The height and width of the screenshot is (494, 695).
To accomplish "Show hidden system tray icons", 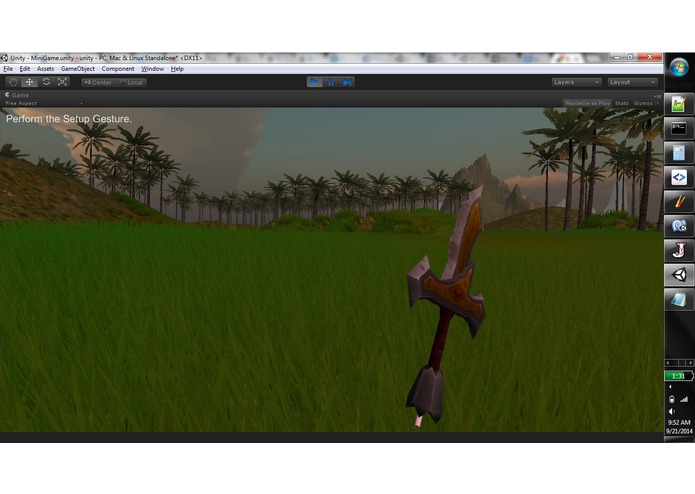I will (x=670, y=387).
